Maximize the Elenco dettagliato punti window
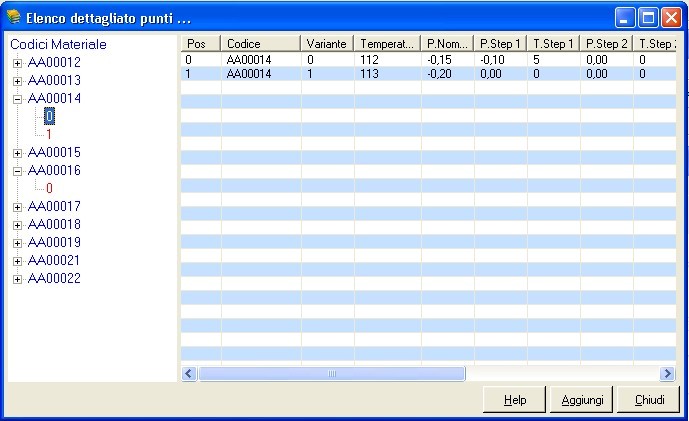This screenshot has height=421, width=689. point(647,18)
